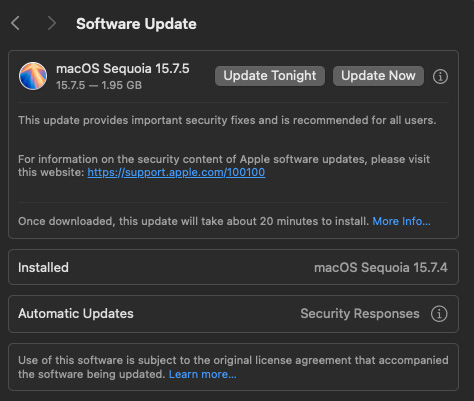Click the Software Update page title
Screen dimensions: 474x401
click(136, 24)
